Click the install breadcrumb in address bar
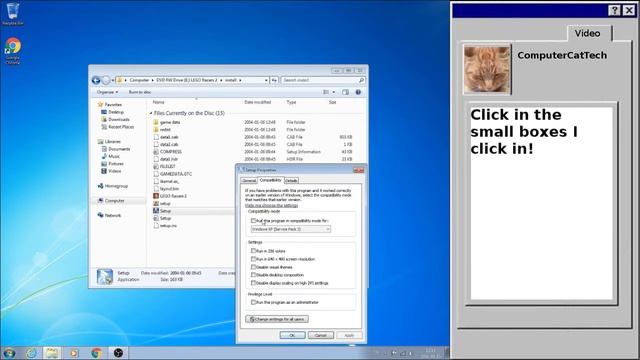The width and height of the screenshot is (640, 360). (x=231, y=80)
